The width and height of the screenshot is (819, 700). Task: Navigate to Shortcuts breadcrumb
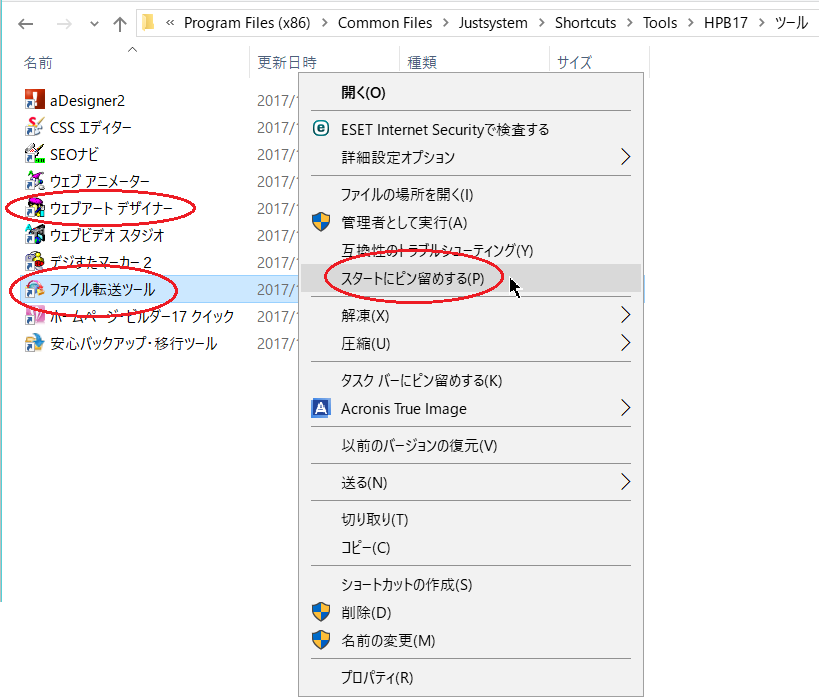coord(586,23)
